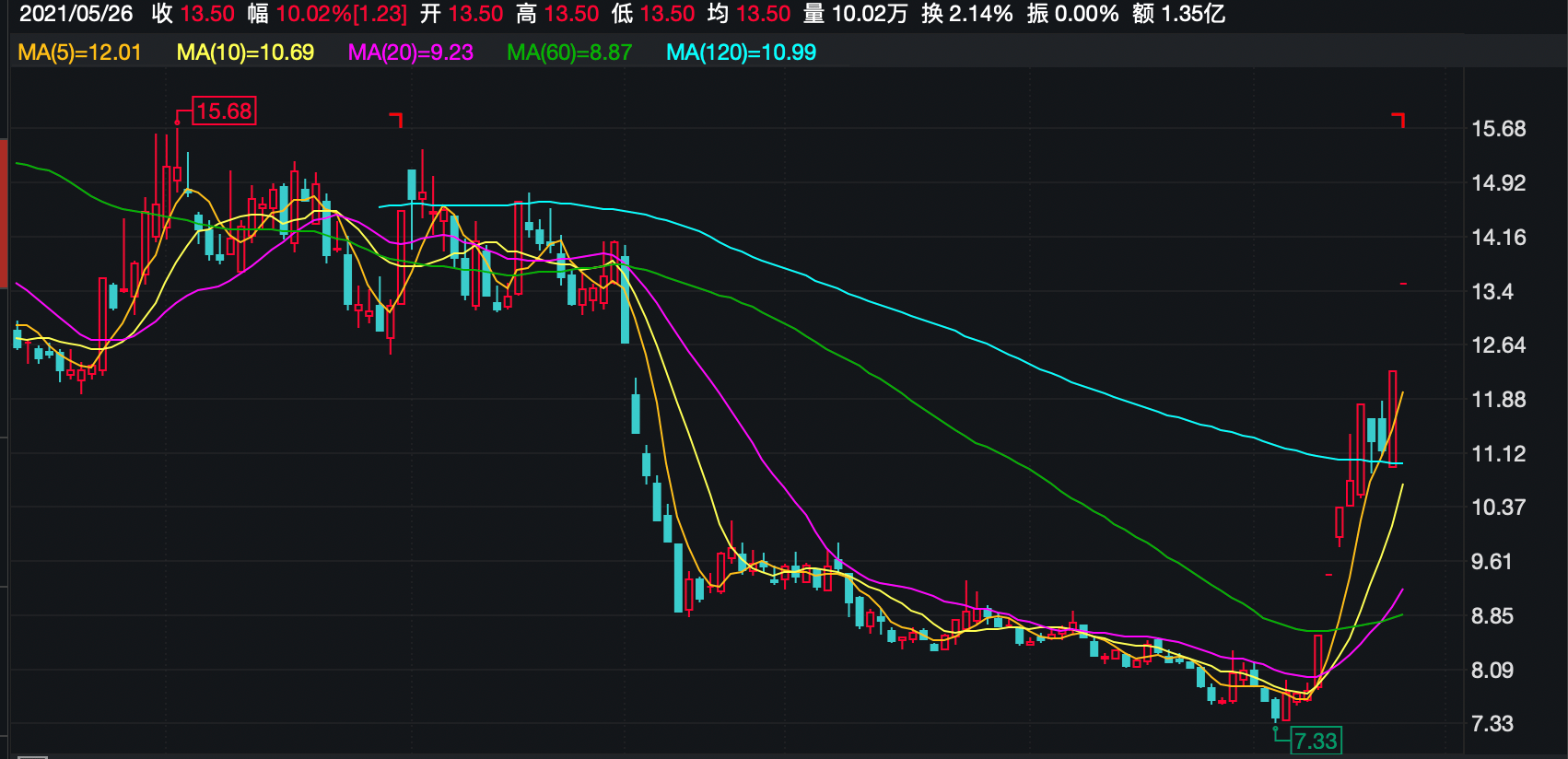Click the small red dash beside 13.4 axis level
Image resolution: width=1568 pixels, height=759 pixels.
(1403, 284)
